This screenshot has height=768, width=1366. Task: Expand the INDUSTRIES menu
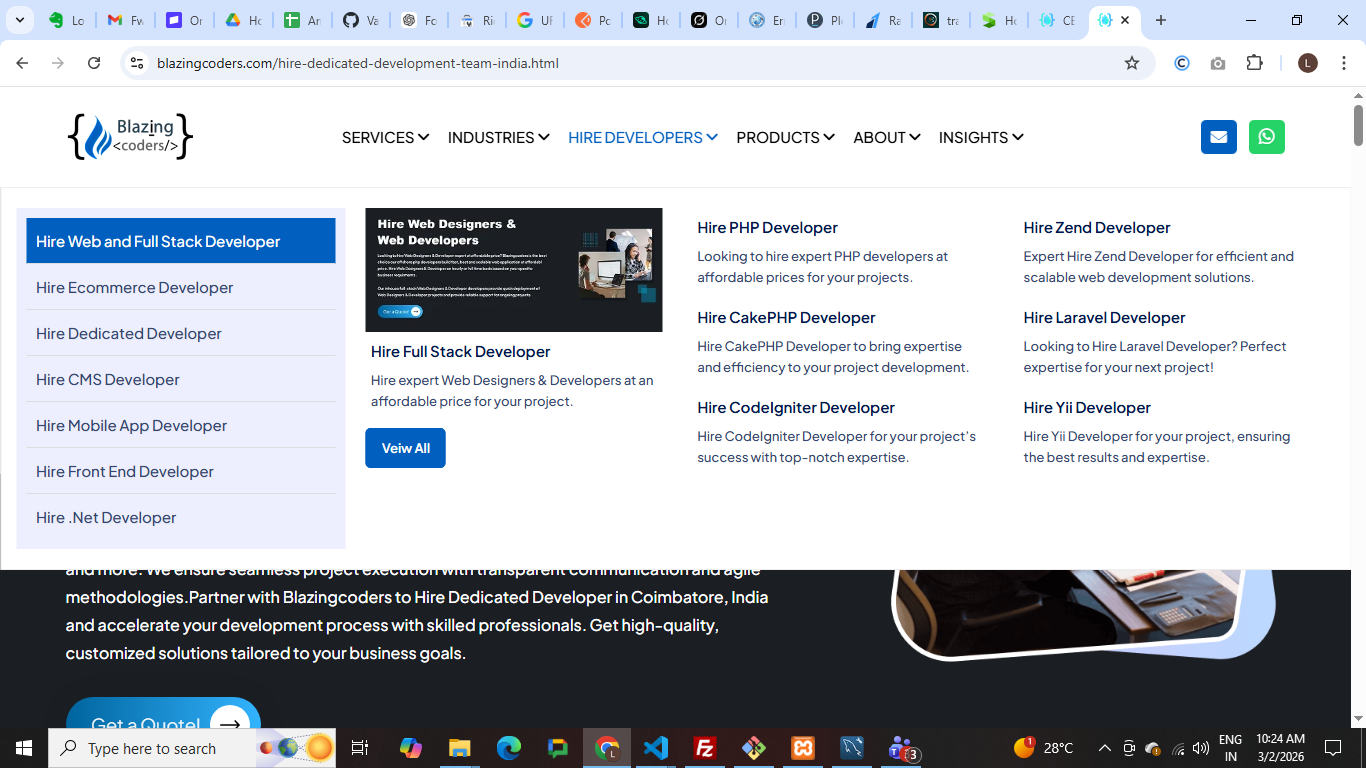(x=498, y=137)
